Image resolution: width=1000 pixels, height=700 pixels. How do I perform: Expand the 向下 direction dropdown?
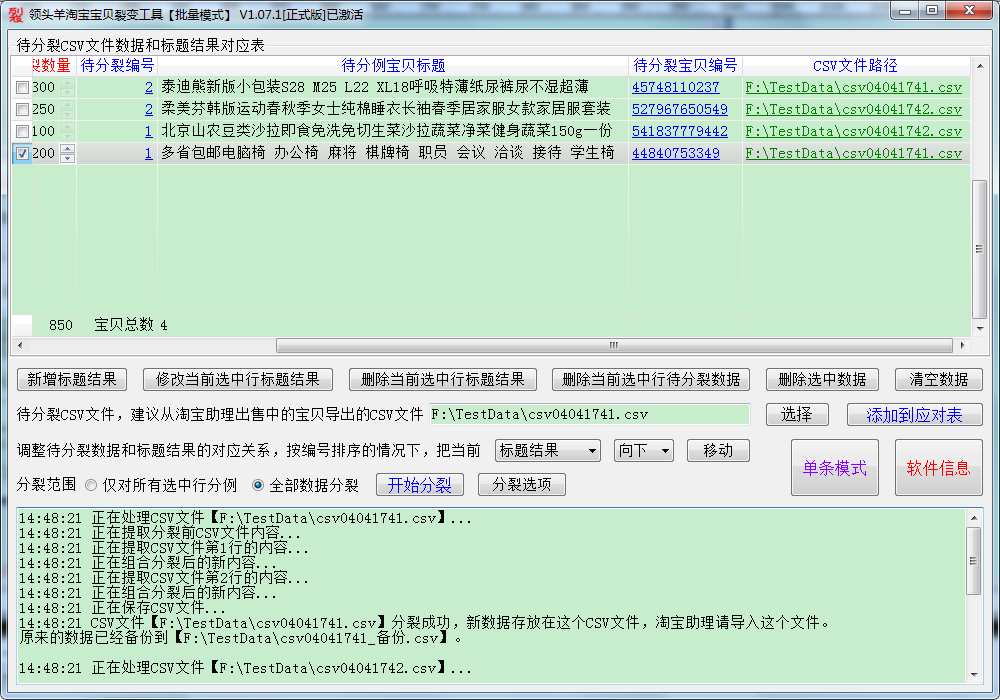pyautogui.click(x=643, y=451)
